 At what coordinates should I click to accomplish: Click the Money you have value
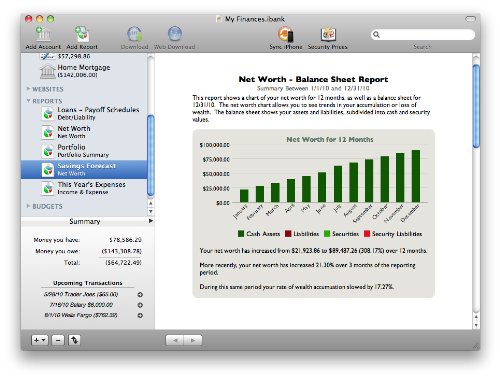(x=125, y=240)
